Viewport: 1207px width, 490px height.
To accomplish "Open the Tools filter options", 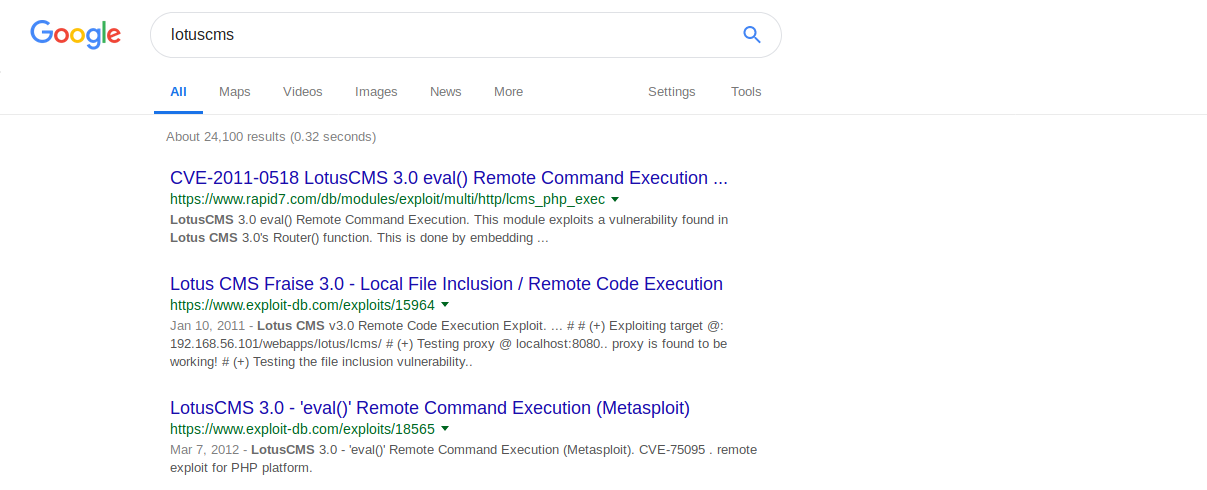I will coord(746,91).
